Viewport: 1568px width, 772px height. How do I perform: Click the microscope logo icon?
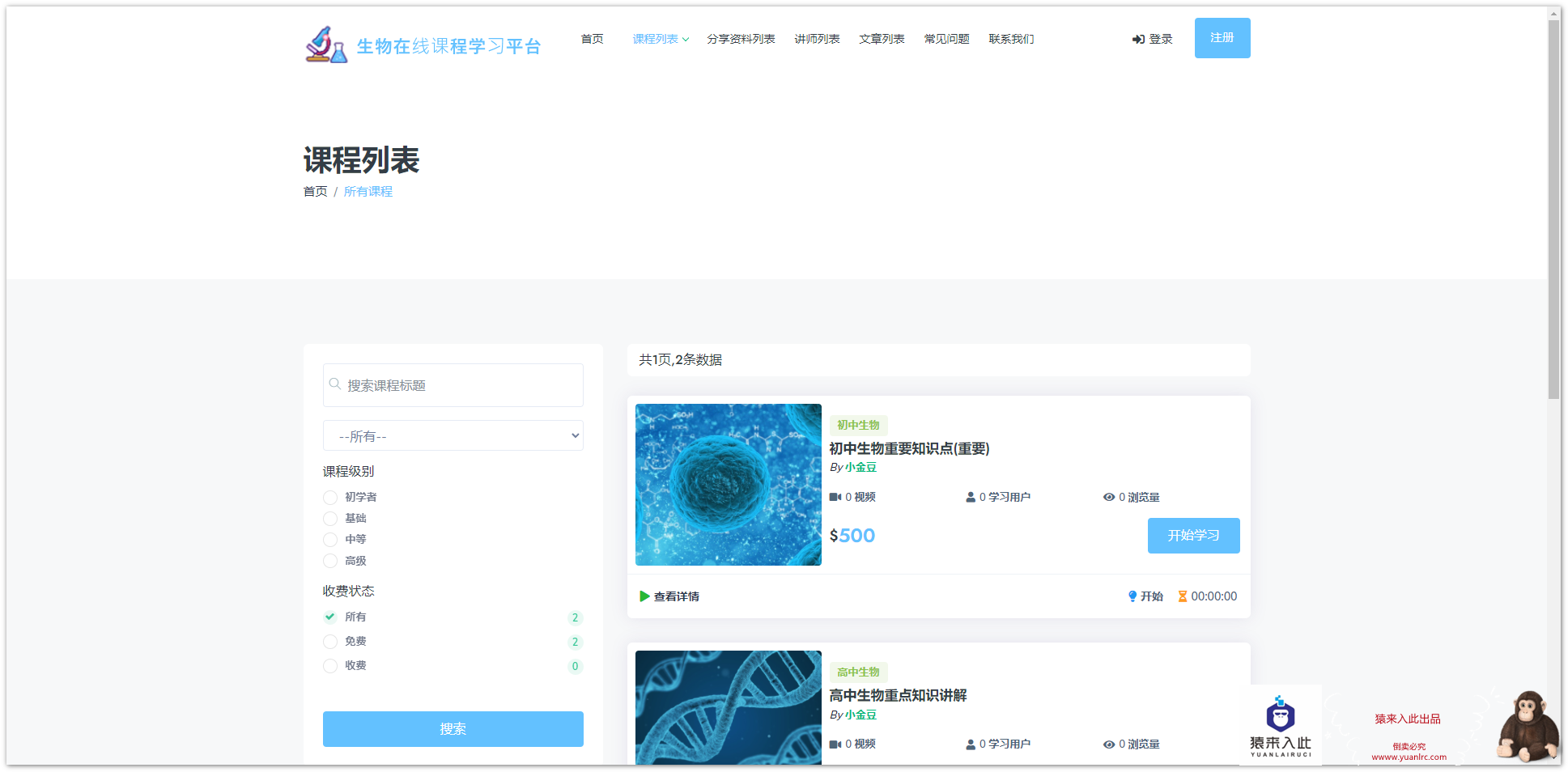click(326, 45)
